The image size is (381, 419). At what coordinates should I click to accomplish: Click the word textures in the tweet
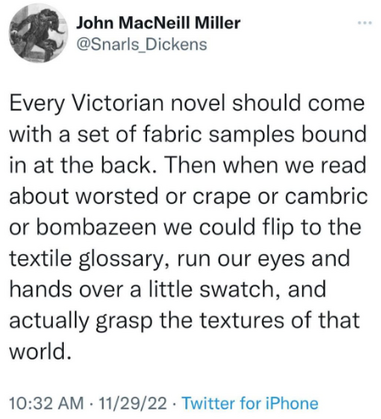243,320
